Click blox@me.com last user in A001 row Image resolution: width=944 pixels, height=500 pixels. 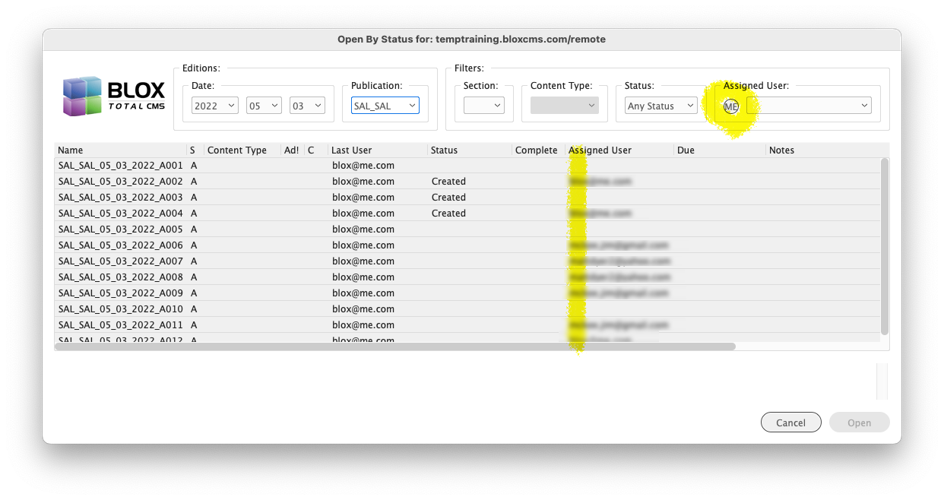click(363, 165)
